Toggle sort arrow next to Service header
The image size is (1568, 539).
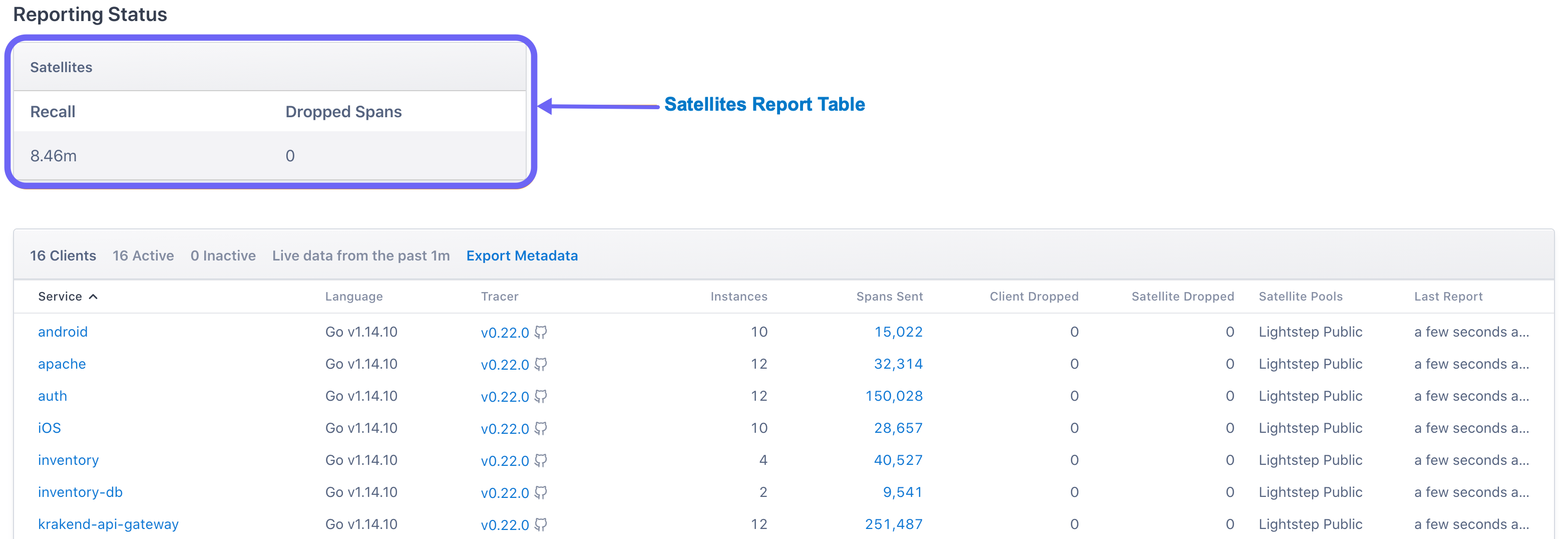pyautogui.click(x=93, y=297)
